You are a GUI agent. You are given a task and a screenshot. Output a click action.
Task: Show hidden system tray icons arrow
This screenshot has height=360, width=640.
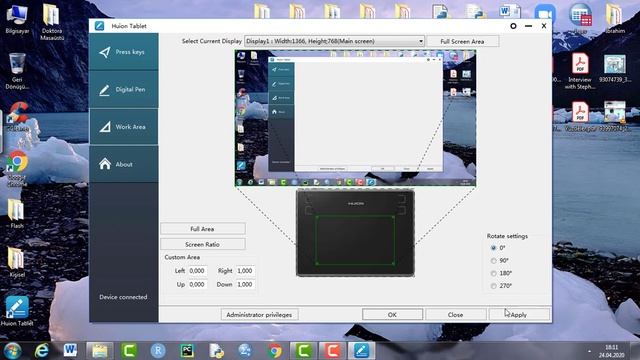[x=589, y=351]
